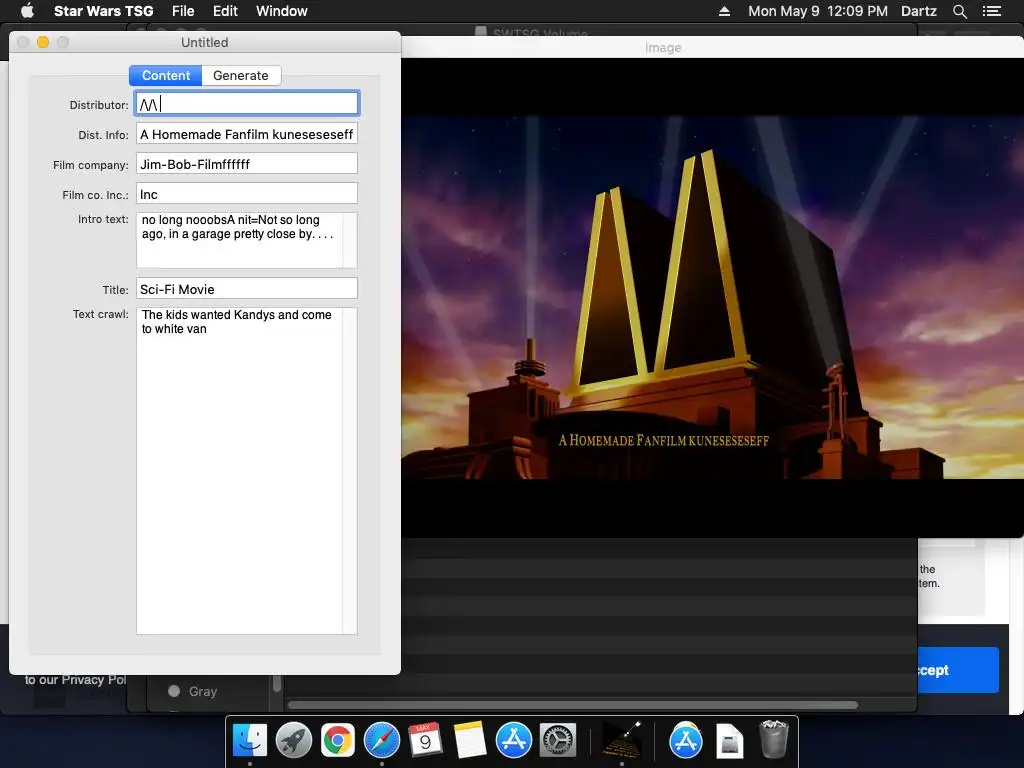Viewport: 1024px width, 768px height.
Task: Click the Privacy Policy text in background
Action: tap(76, 680)
